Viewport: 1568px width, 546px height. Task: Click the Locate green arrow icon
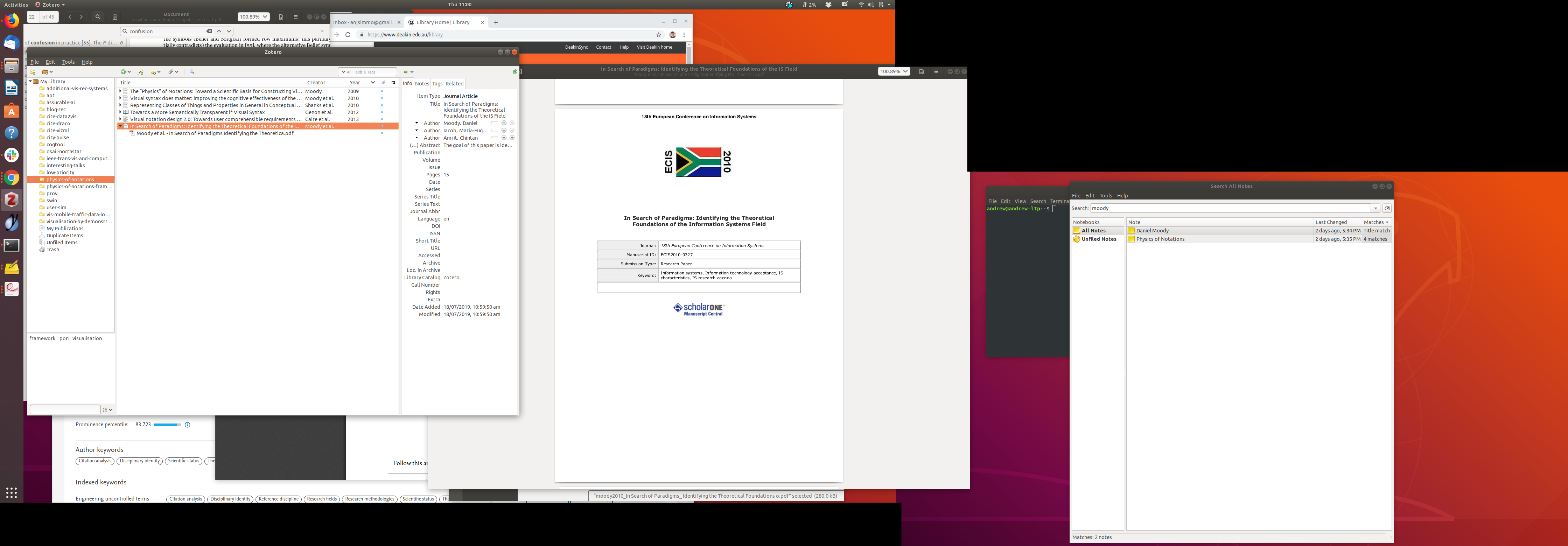coord(406,72)
